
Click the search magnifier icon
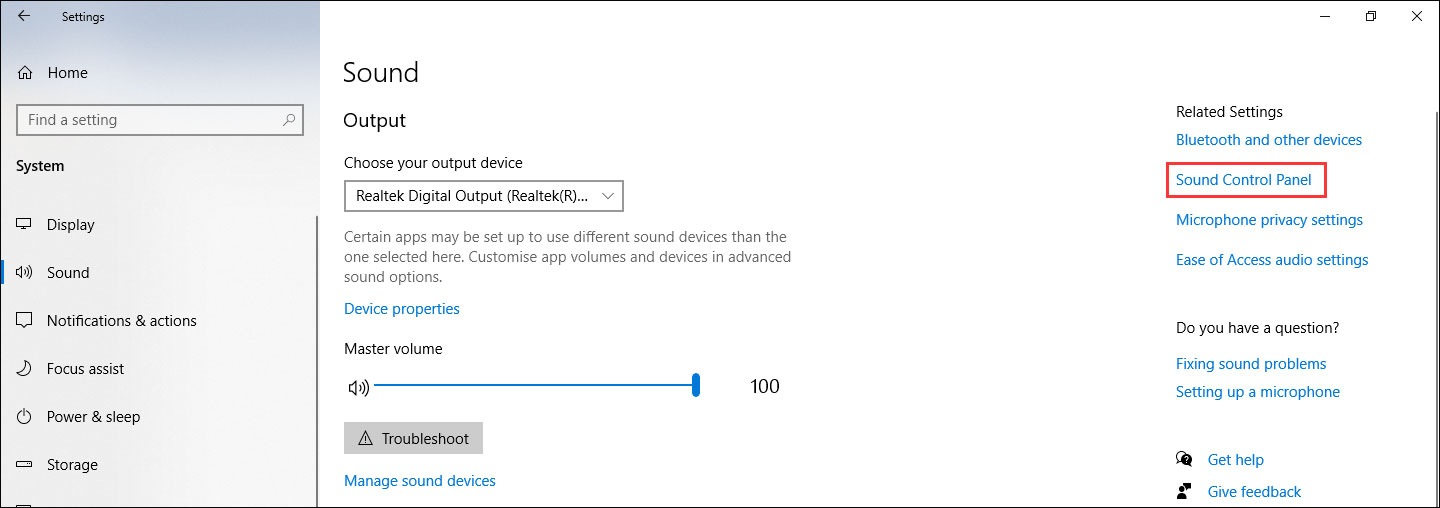pos(289,120)
